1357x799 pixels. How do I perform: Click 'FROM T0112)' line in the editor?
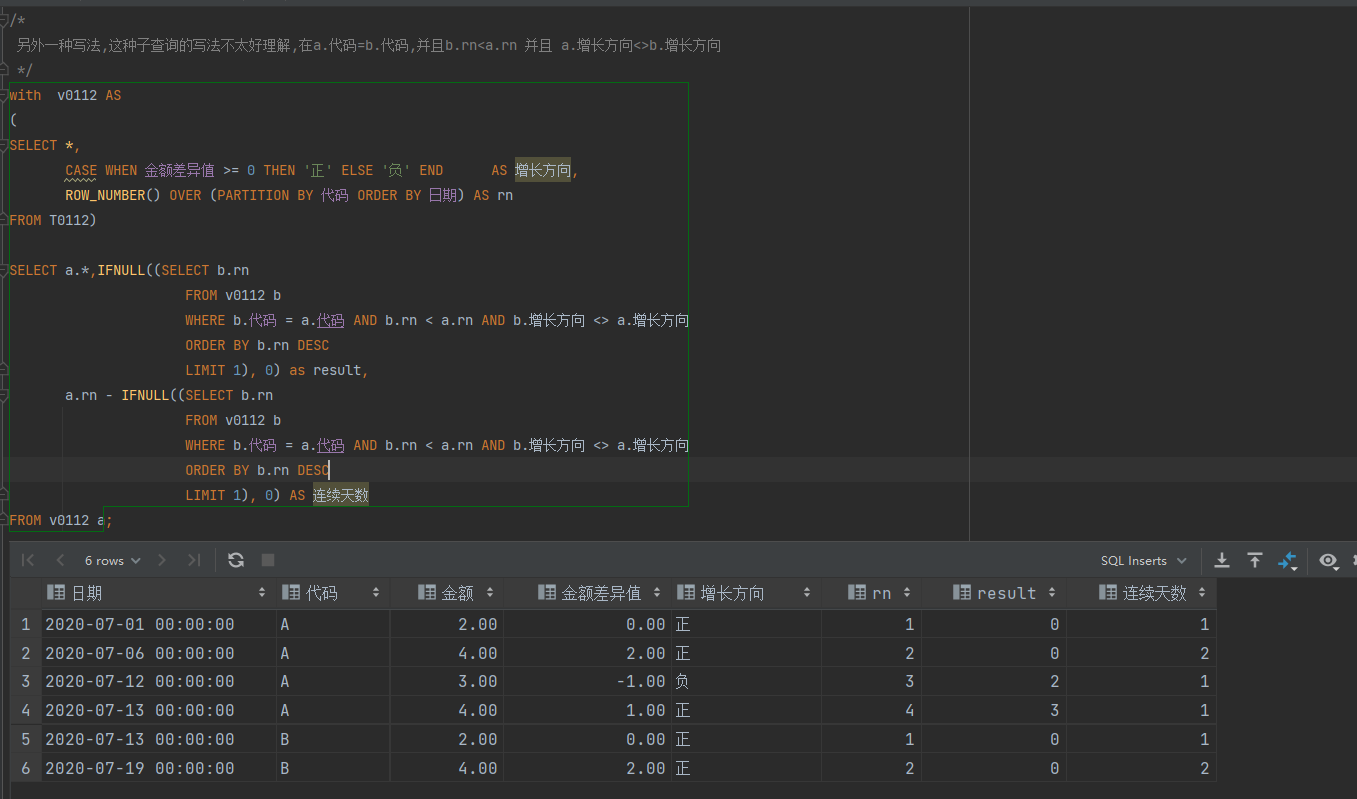[x=53, y=220]
